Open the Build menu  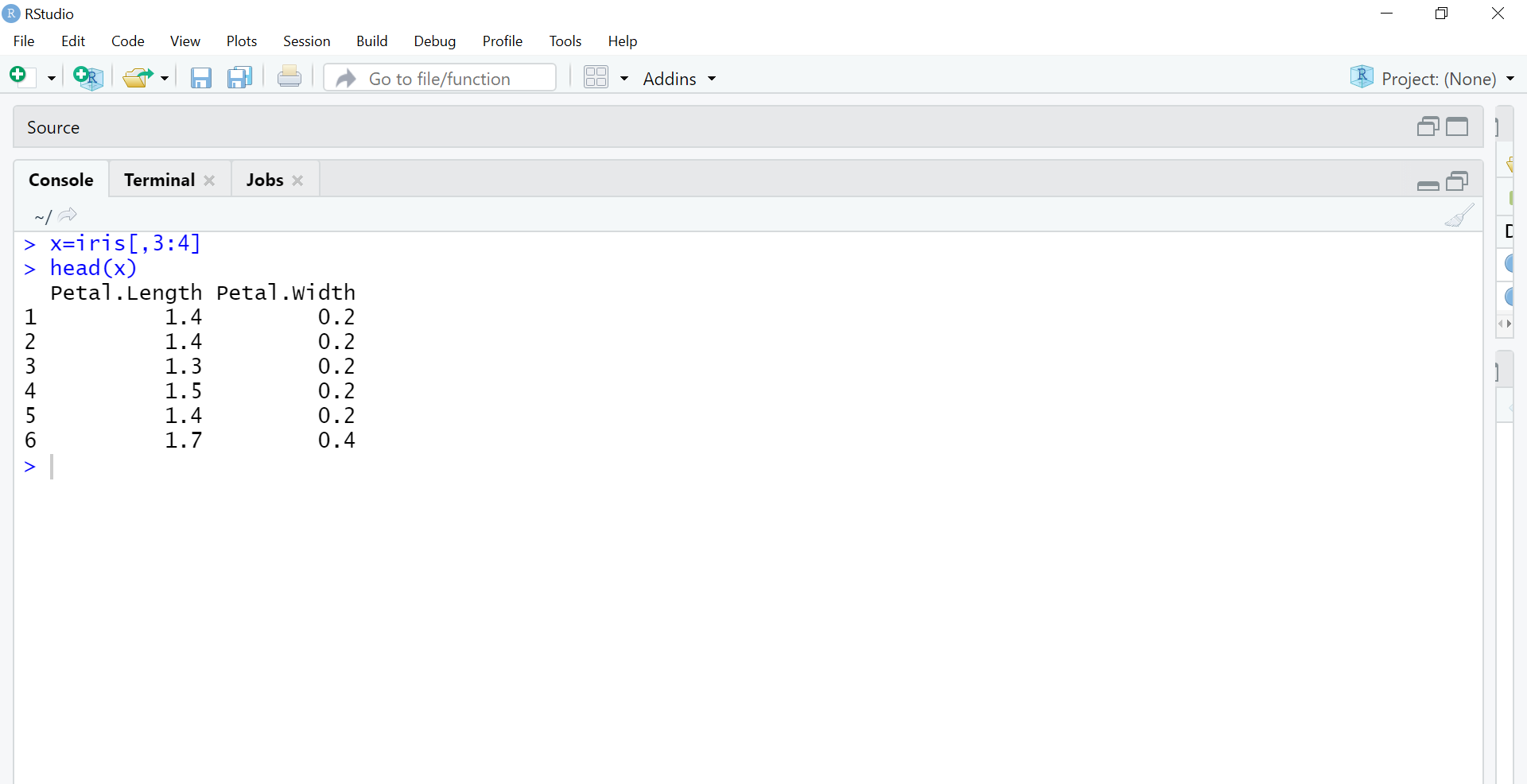pos(372,41)
